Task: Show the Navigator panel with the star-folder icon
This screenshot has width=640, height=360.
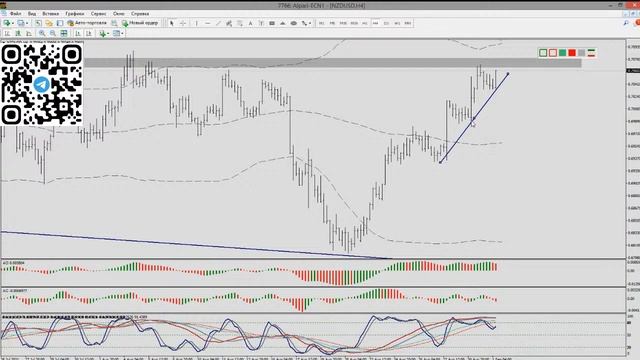Action: coord(49,23)
